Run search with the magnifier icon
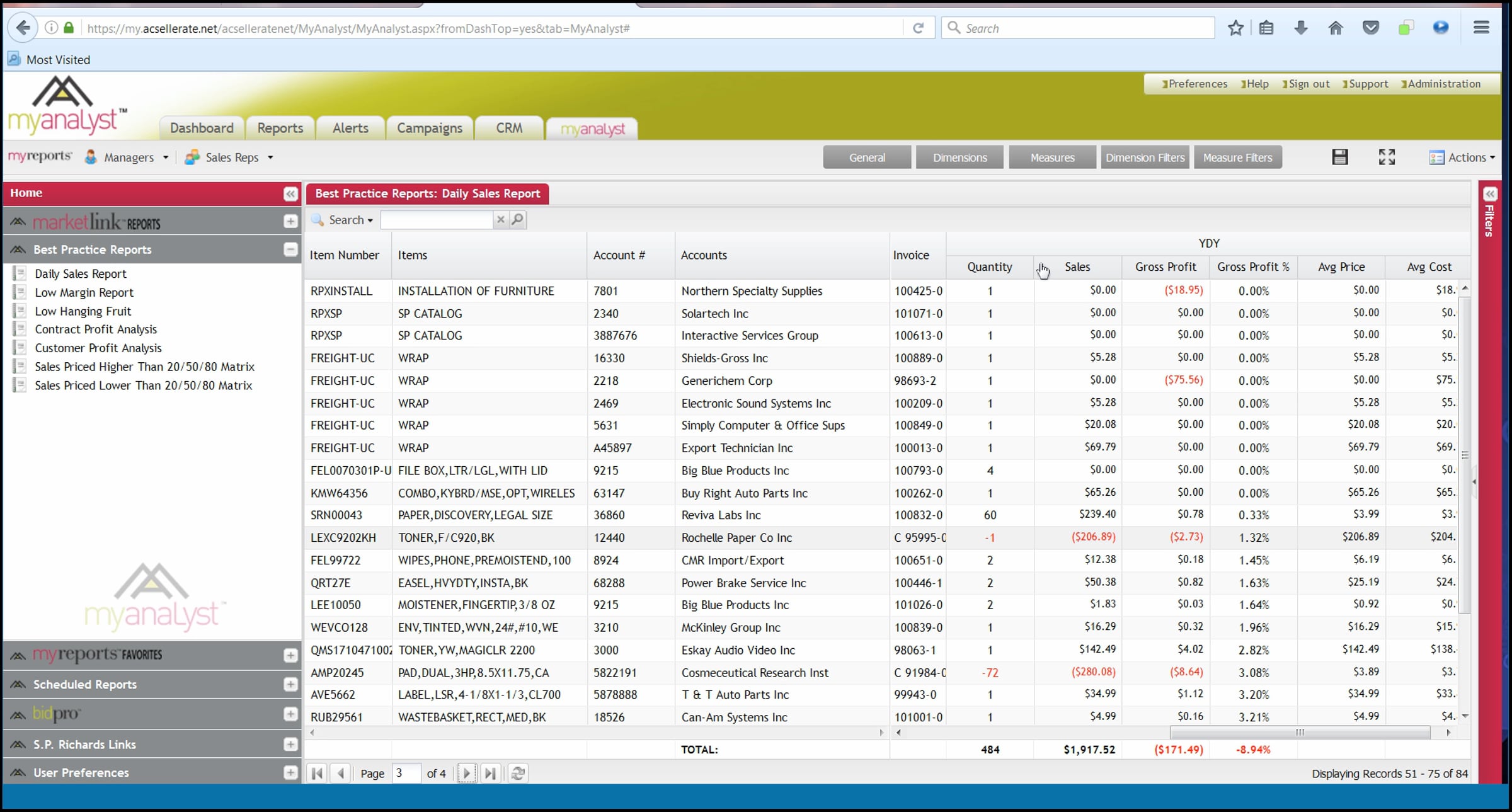This screenshot has width=1512, height=812. point(517,219)
